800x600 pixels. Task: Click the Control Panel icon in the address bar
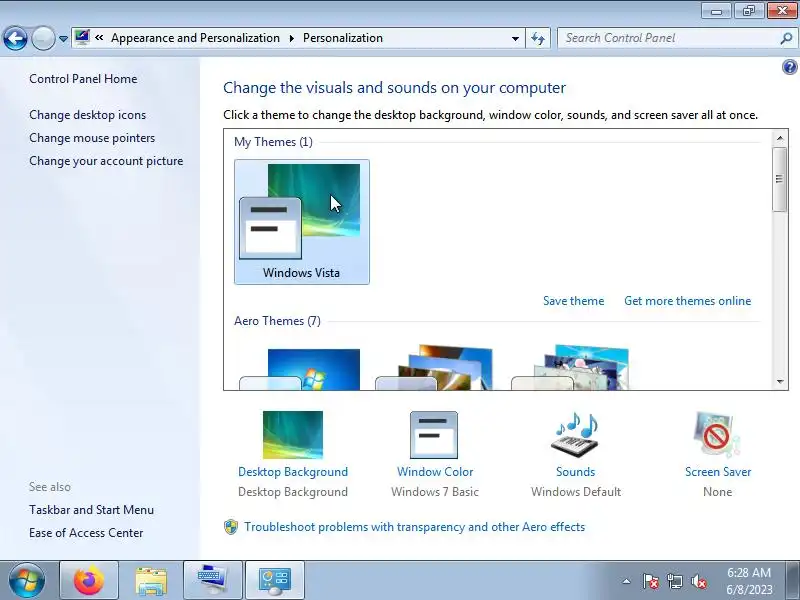pos(82,38)
